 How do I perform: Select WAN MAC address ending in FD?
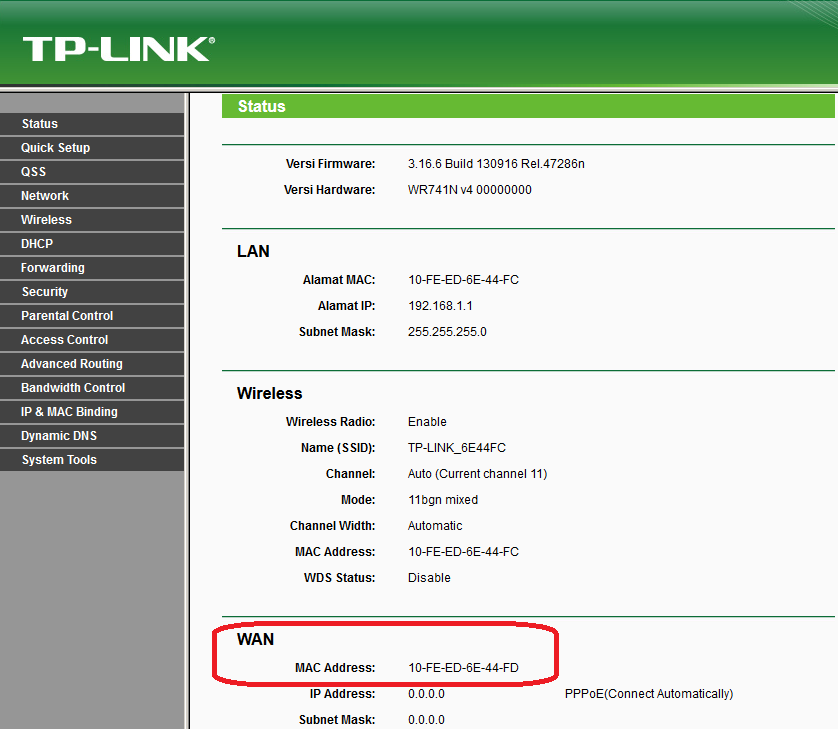(463, 668)
